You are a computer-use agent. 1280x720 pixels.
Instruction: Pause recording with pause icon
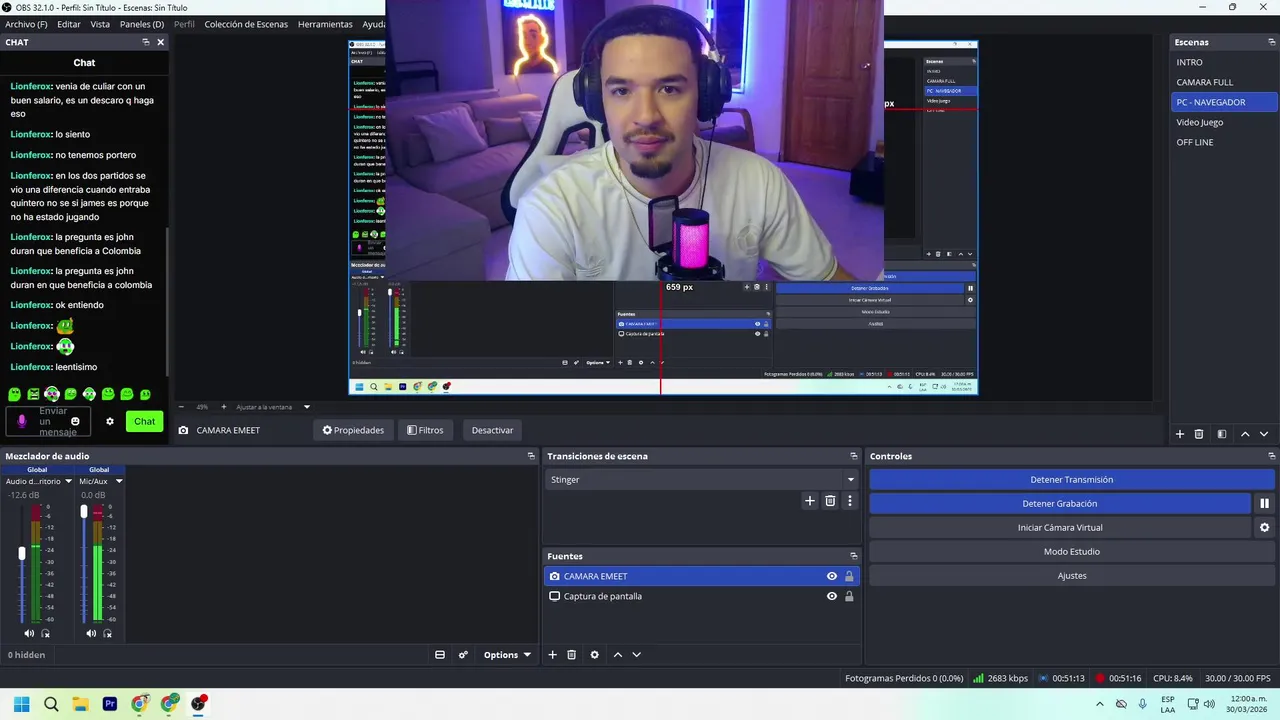click(x=1264, y=504)
